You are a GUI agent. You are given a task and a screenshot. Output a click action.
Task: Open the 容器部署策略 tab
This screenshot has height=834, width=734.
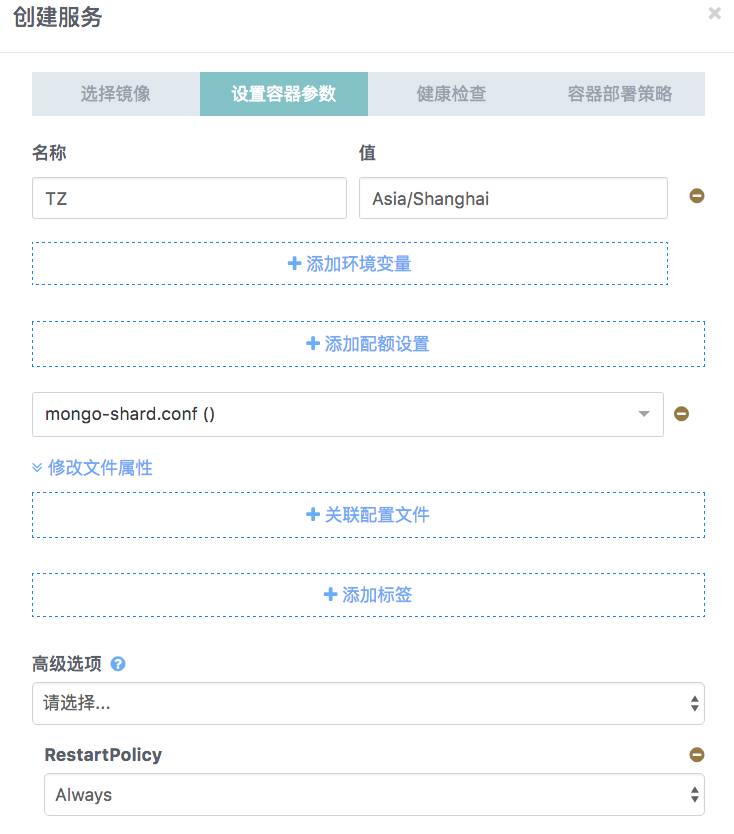click(620, 93)
